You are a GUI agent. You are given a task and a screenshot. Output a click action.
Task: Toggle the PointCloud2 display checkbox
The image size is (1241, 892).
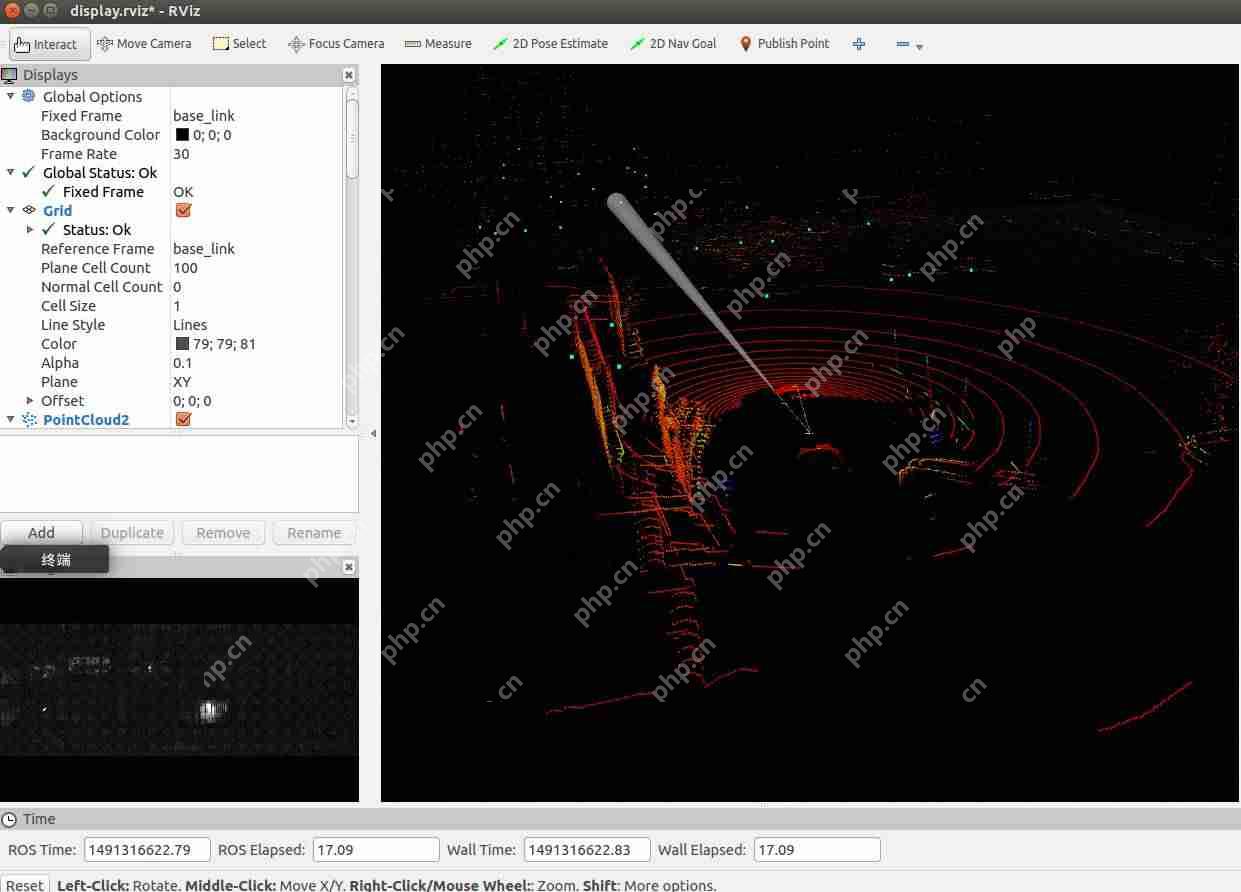coord(183,420)
